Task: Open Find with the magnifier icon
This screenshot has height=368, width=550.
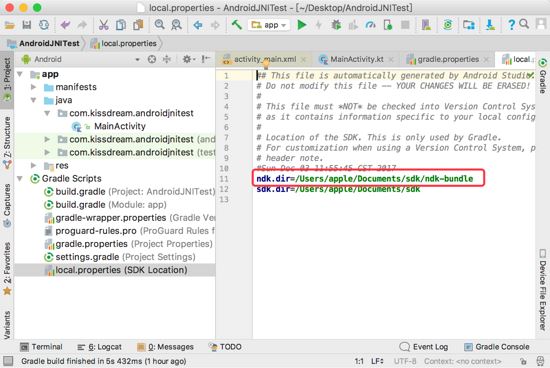Action: click(x=160, y=25)
